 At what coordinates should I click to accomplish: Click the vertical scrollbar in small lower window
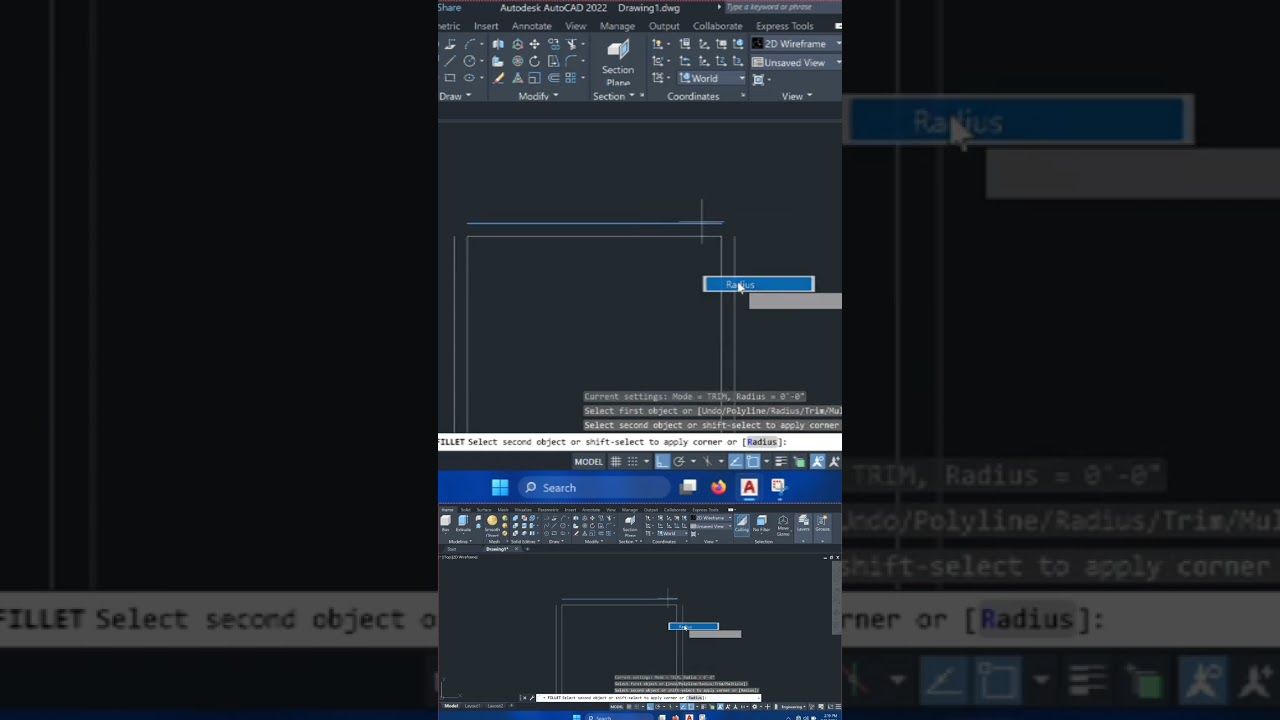pos(837,598)
